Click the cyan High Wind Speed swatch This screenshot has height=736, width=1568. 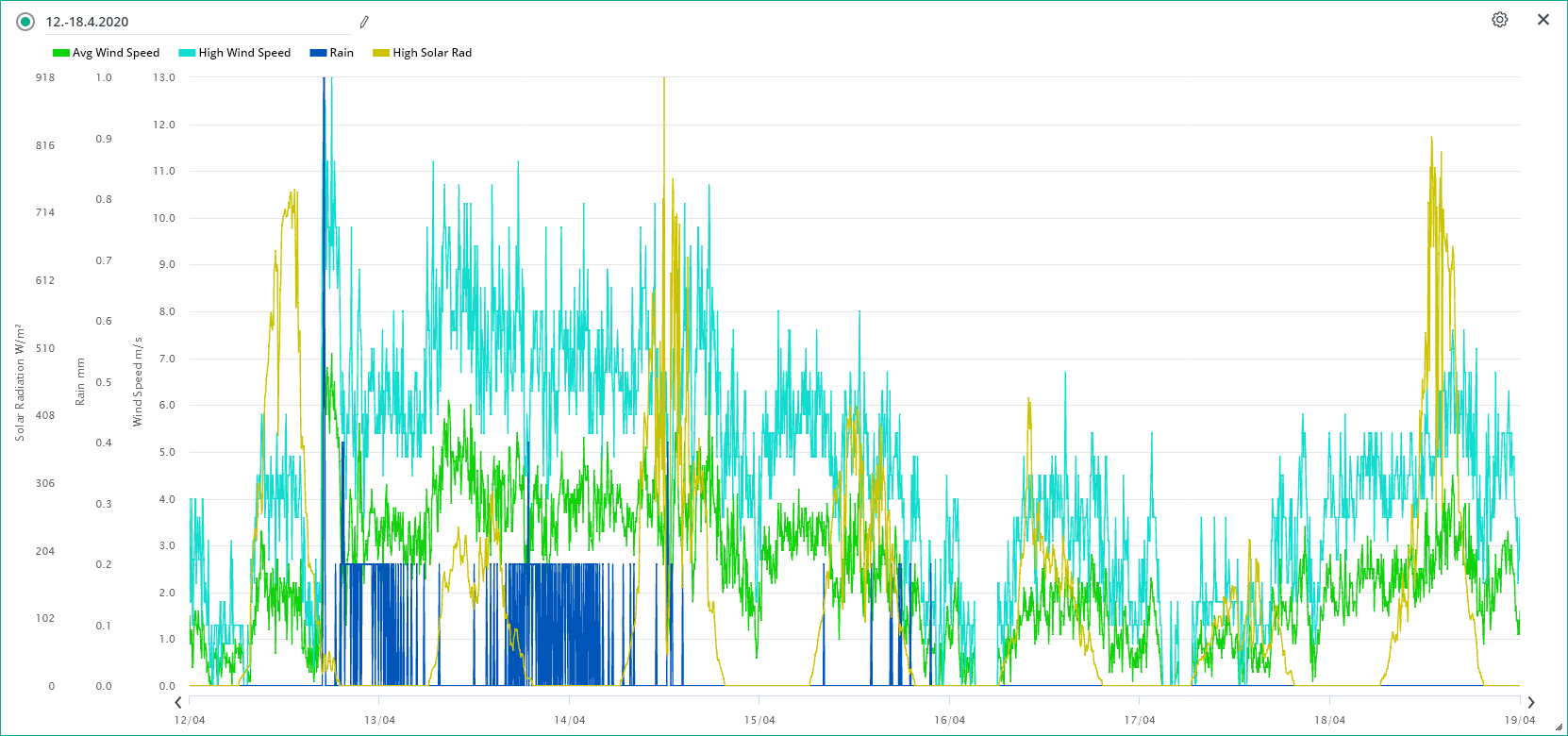click(187, 53)
